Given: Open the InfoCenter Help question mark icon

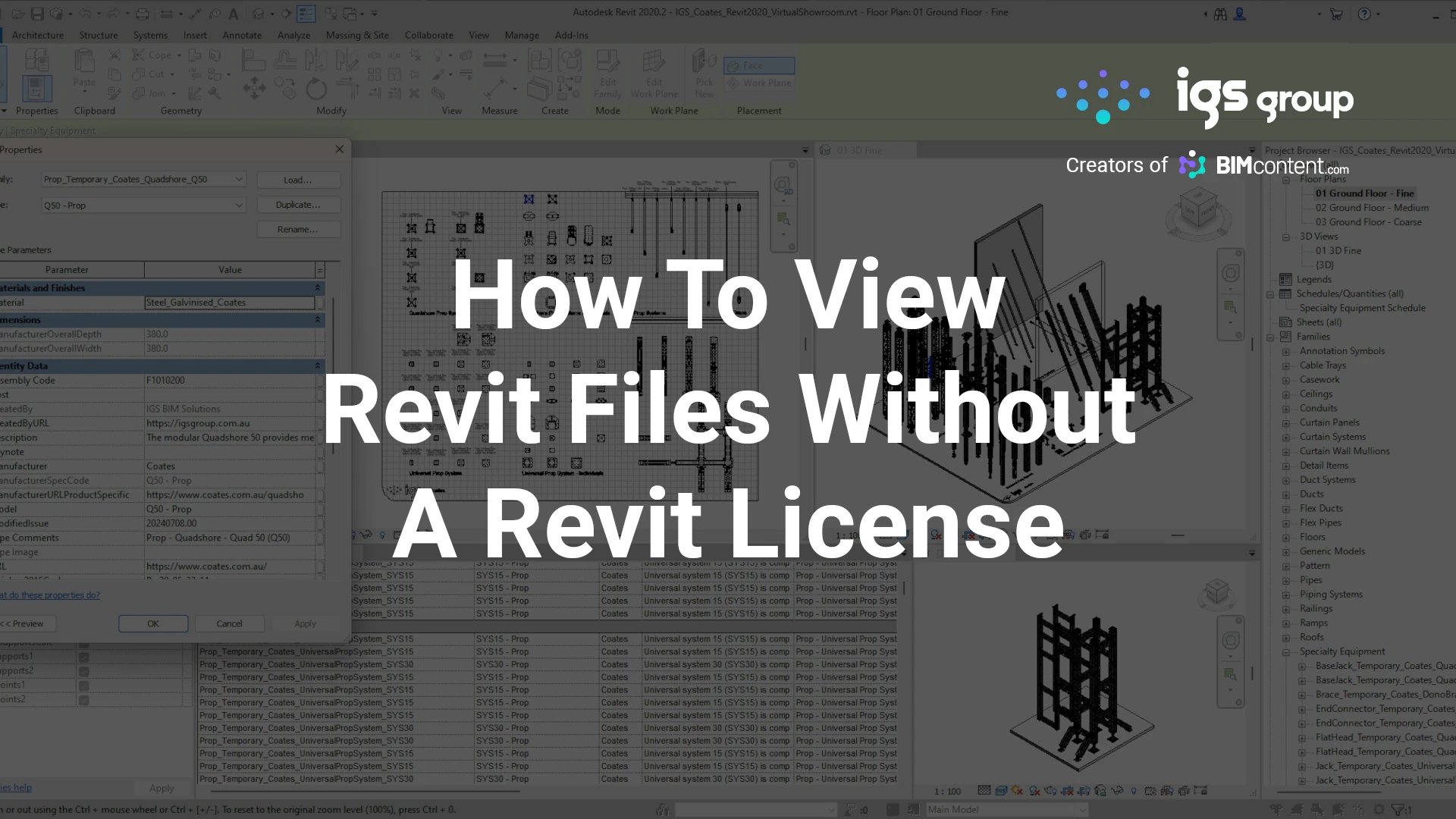Looking at the screenshot, I should tap(1364, 14).
